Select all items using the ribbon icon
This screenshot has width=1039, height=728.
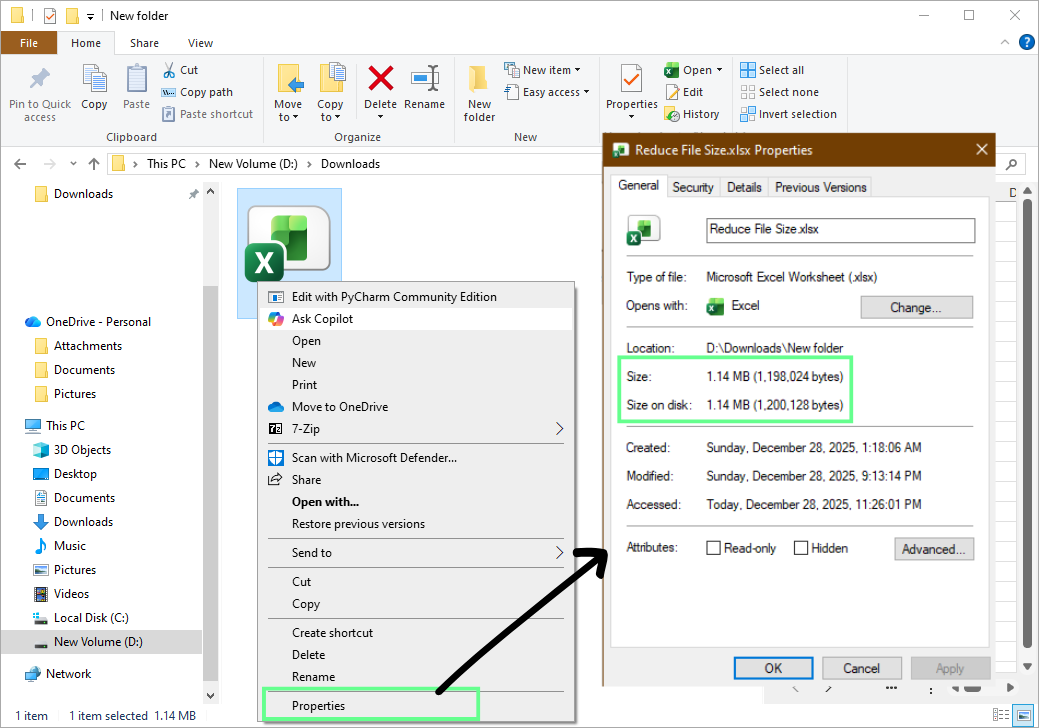(x=779, y=69)
